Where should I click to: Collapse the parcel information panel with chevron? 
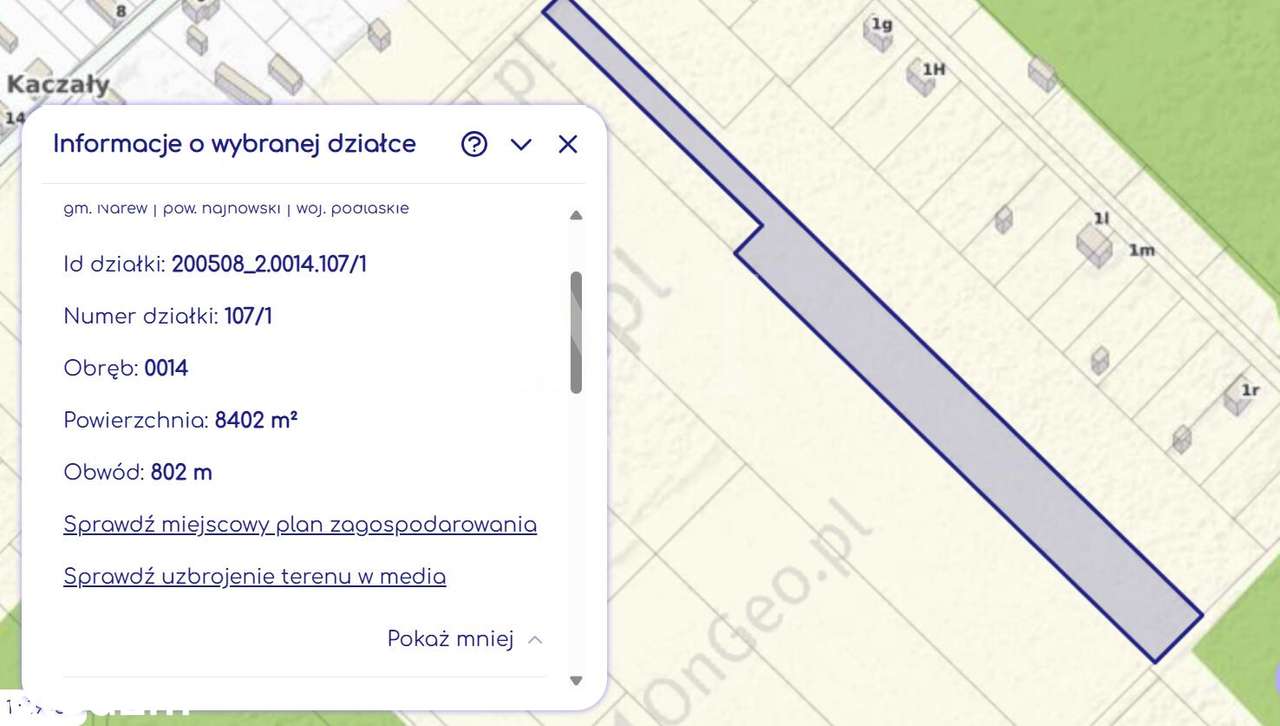tap(521, 144)
